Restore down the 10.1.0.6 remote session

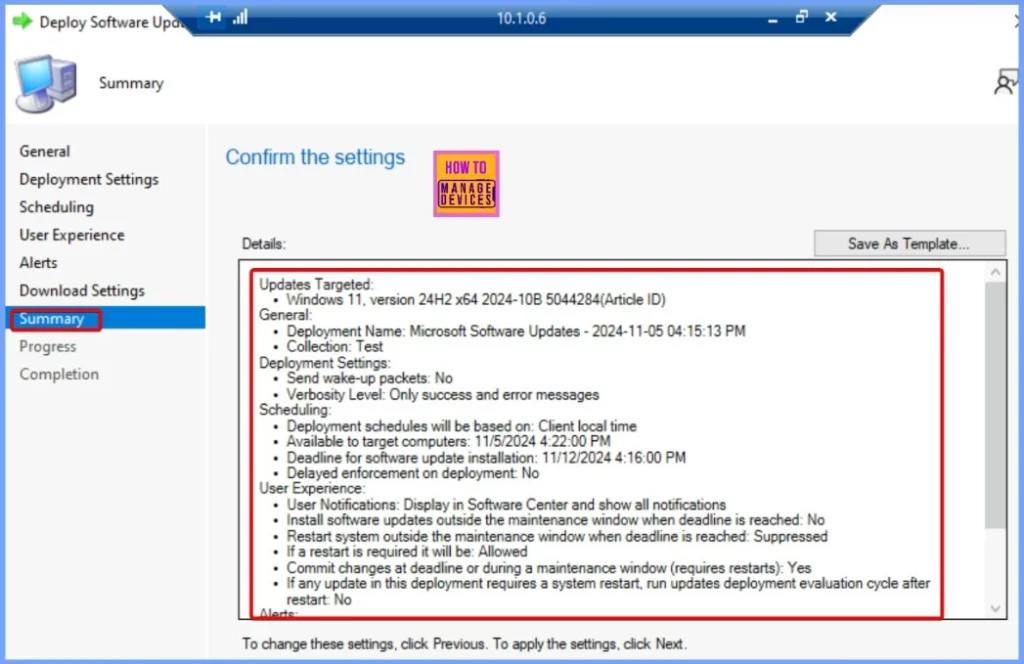point(802,17)
